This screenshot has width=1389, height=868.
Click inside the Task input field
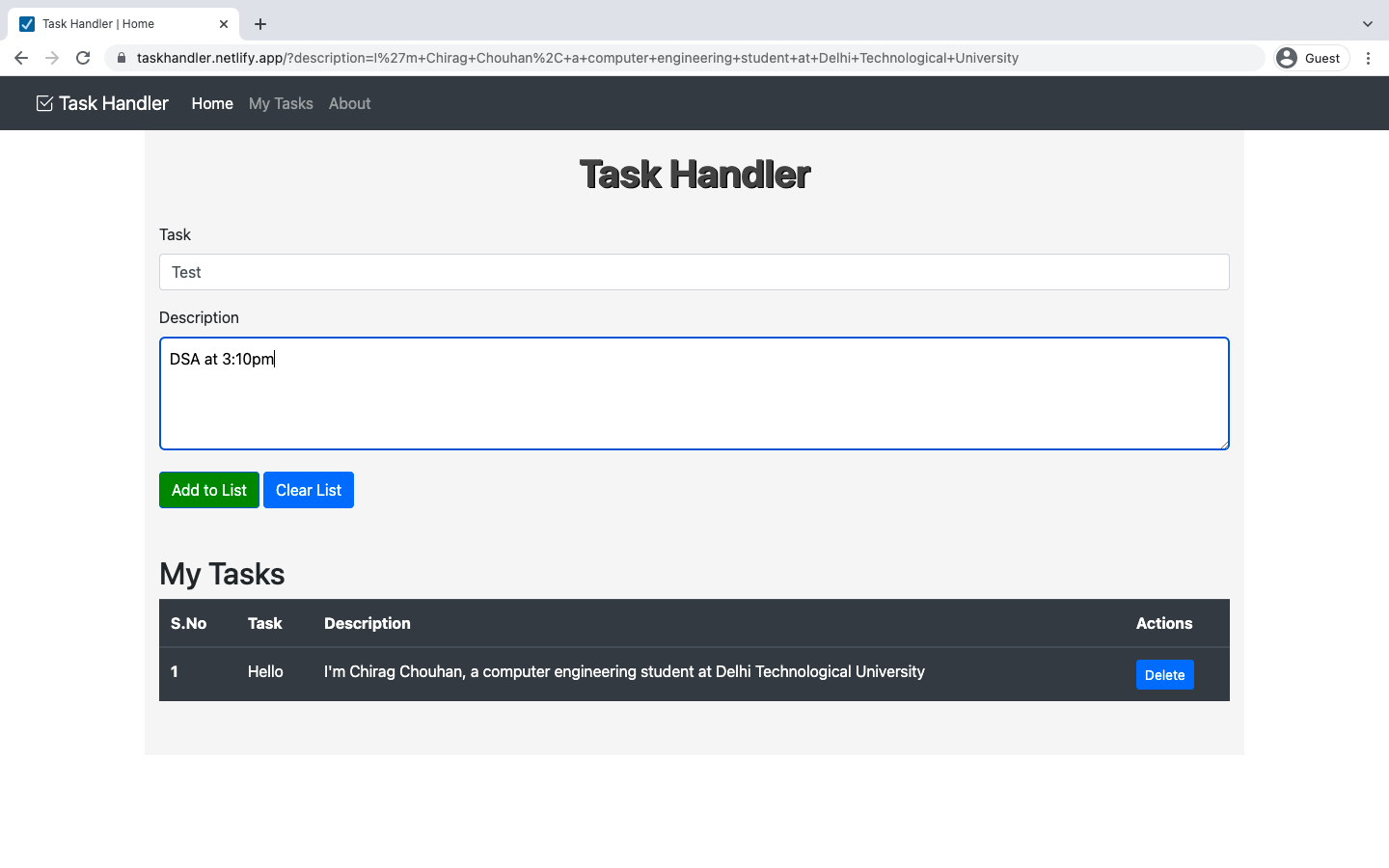click(x=694, y=272)
